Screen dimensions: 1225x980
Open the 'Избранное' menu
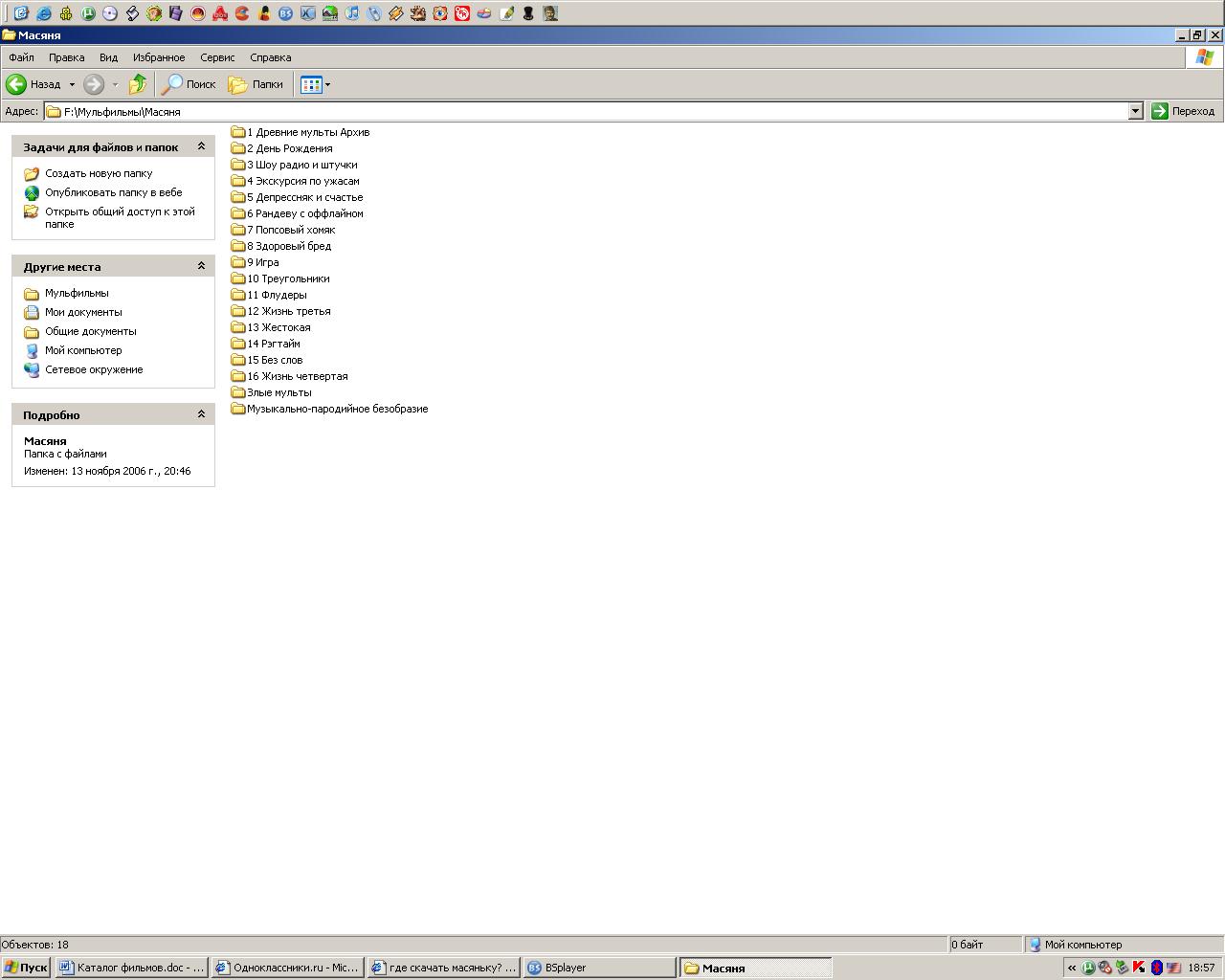[159, 57]
